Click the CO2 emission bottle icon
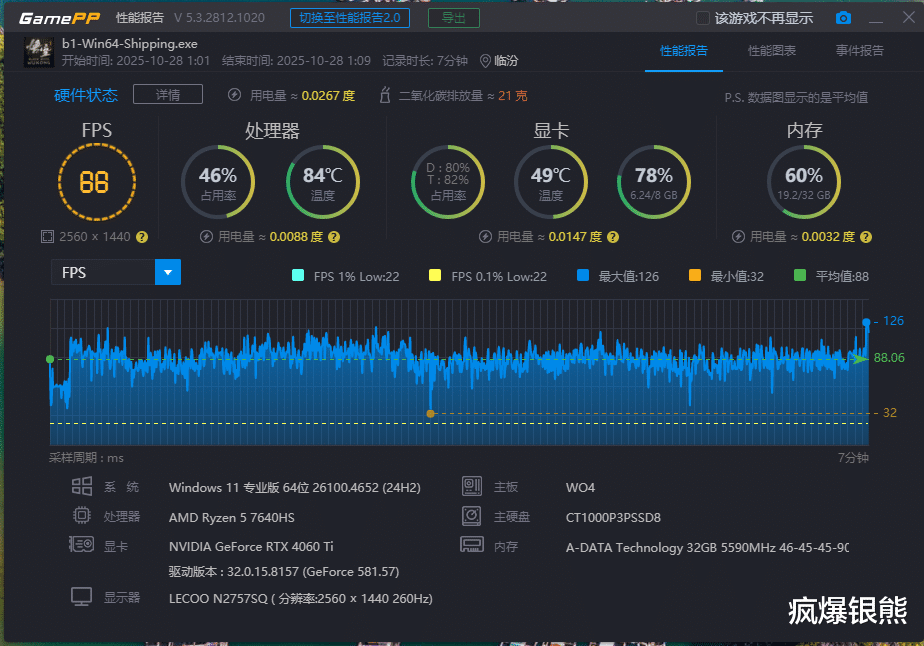The width and height of the screenshot is (924, 646). click(x=385, y=95)
